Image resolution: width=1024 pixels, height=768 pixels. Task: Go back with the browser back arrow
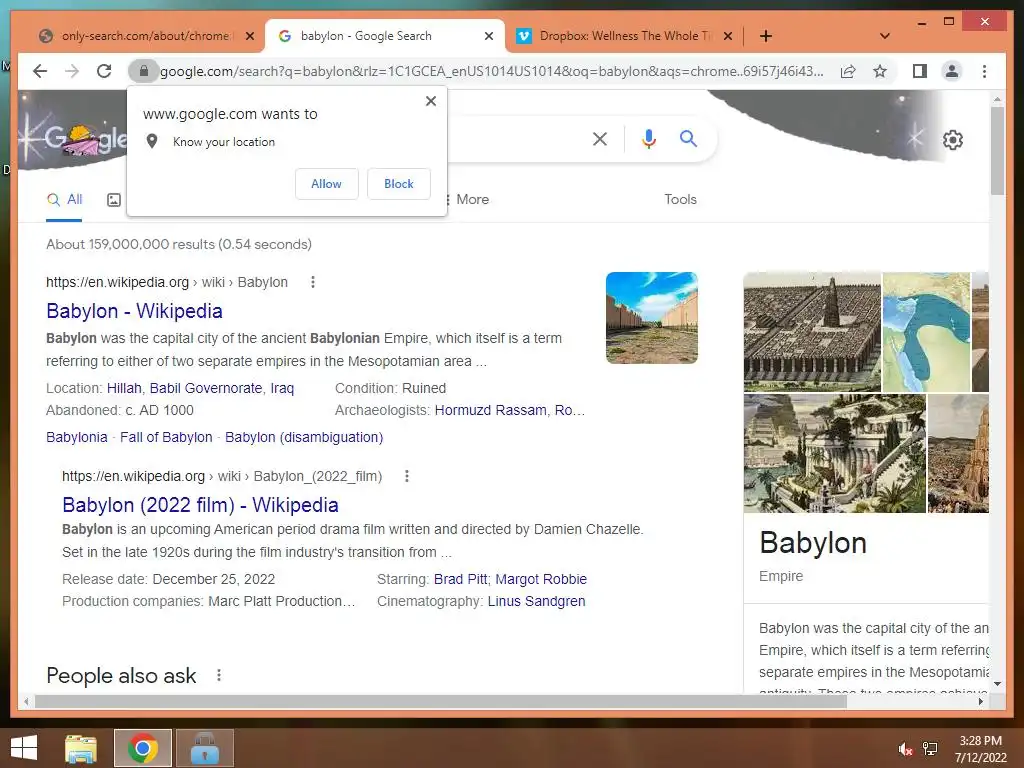click(40, 71)
